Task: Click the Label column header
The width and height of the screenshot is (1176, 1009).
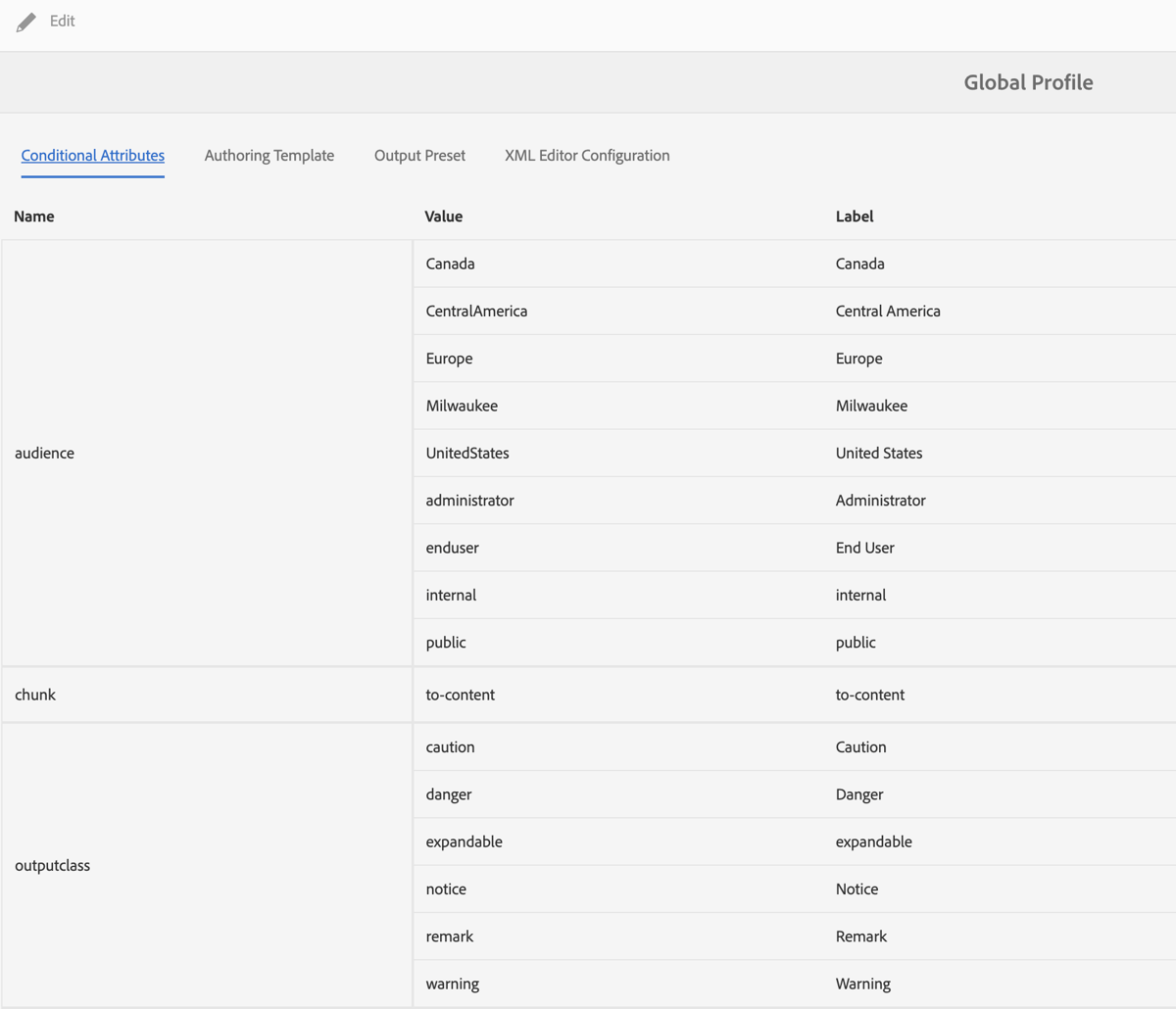Action: (854, 216)
